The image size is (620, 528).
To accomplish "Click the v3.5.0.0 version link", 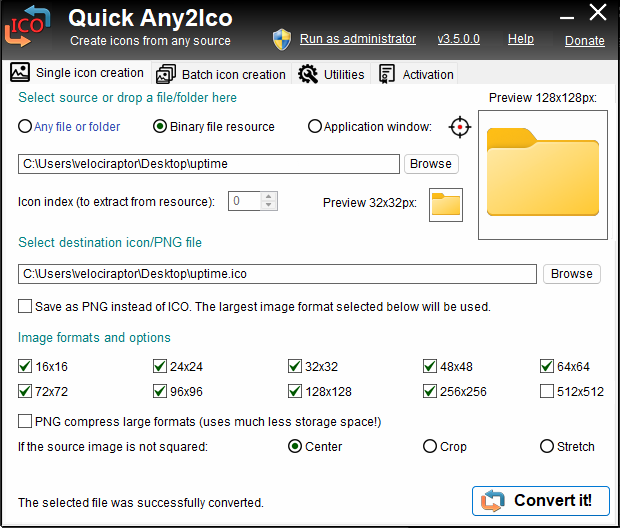I will coord(459,39).
